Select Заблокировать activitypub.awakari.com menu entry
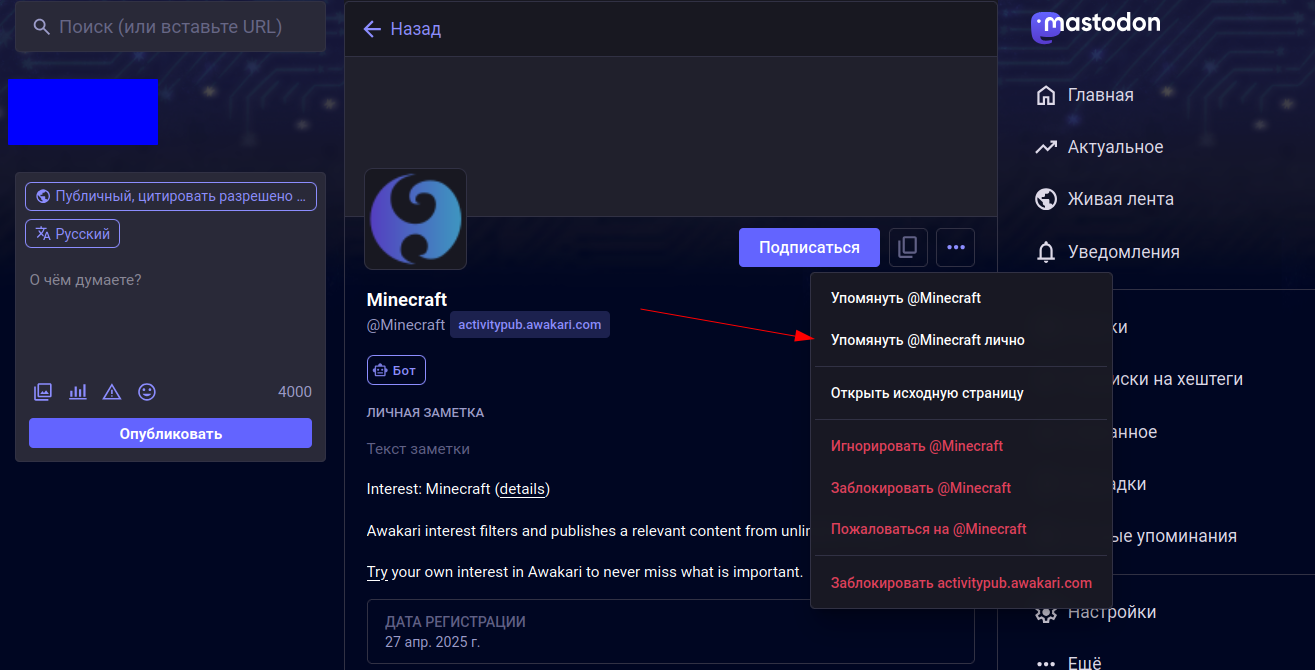Screen dimensions: 1315x670 (x=961, y=583)
